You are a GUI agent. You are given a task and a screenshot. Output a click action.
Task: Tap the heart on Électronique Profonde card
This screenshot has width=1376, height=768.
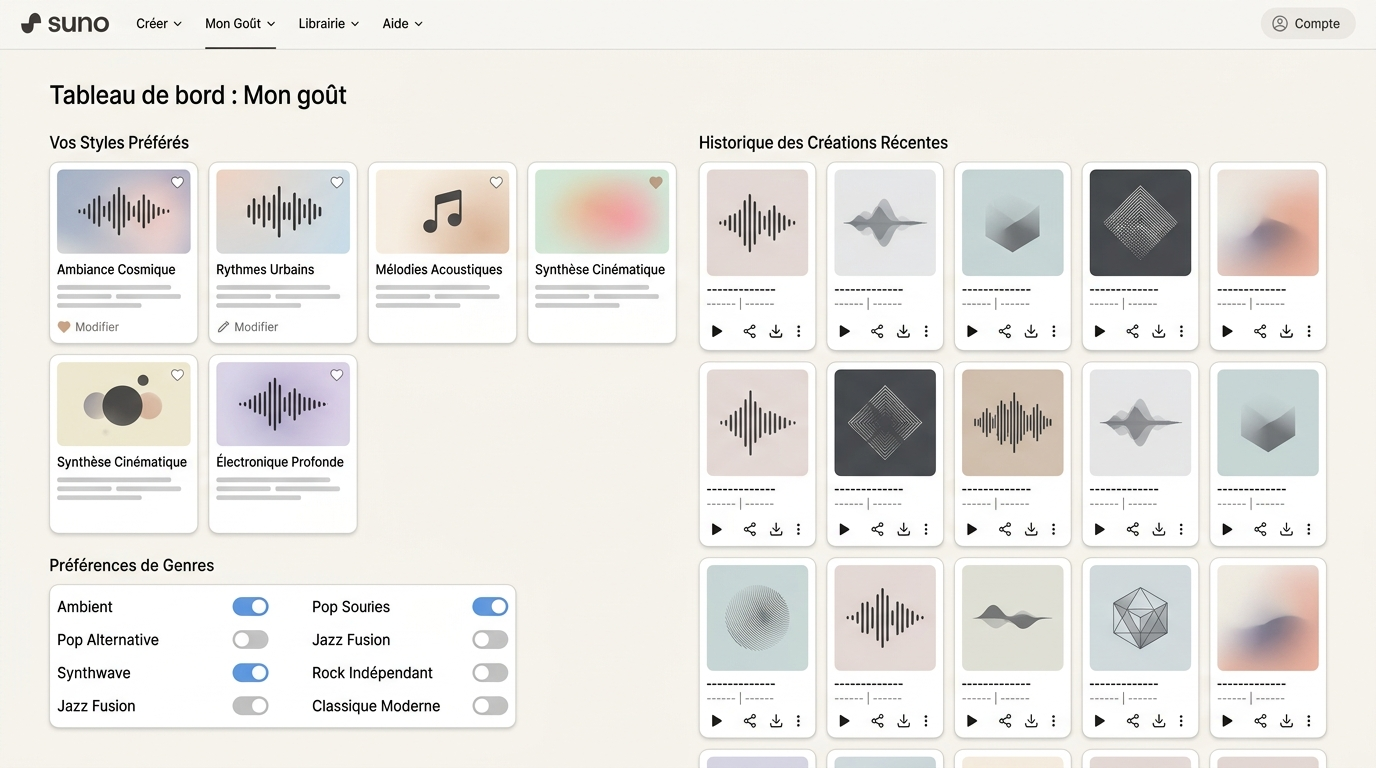337,375
